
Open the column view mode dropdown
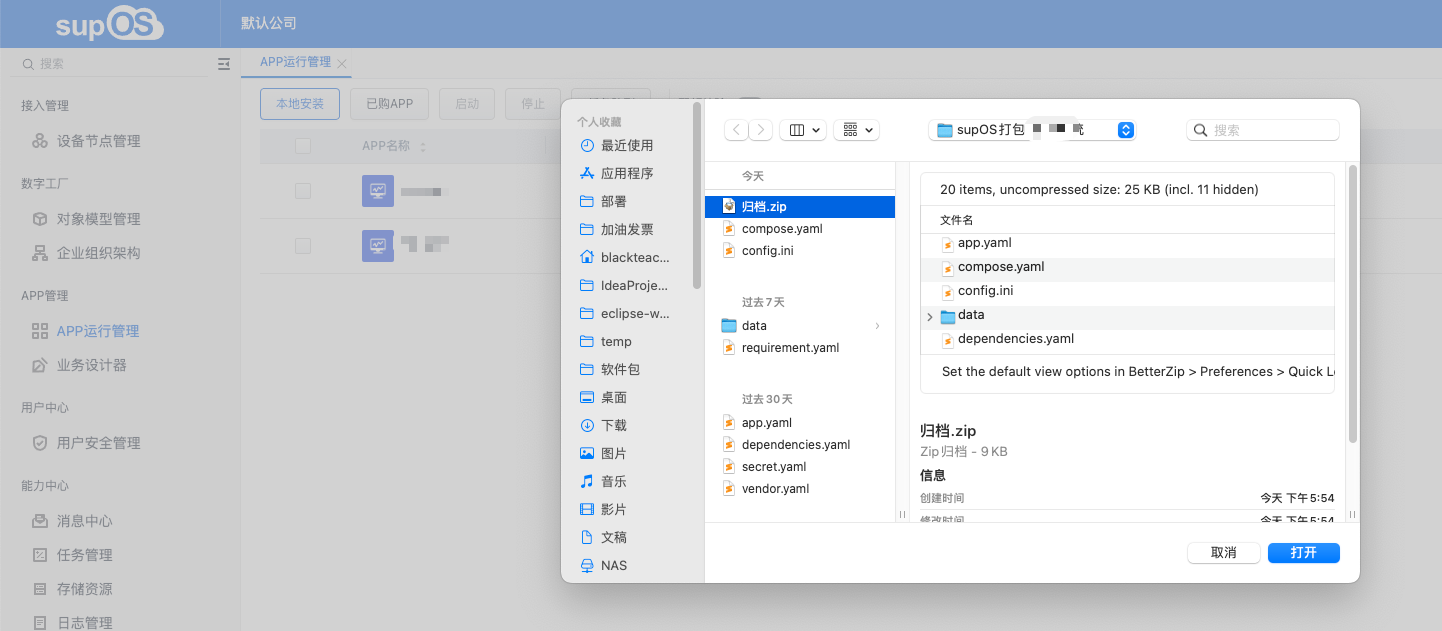coord(802,130)
